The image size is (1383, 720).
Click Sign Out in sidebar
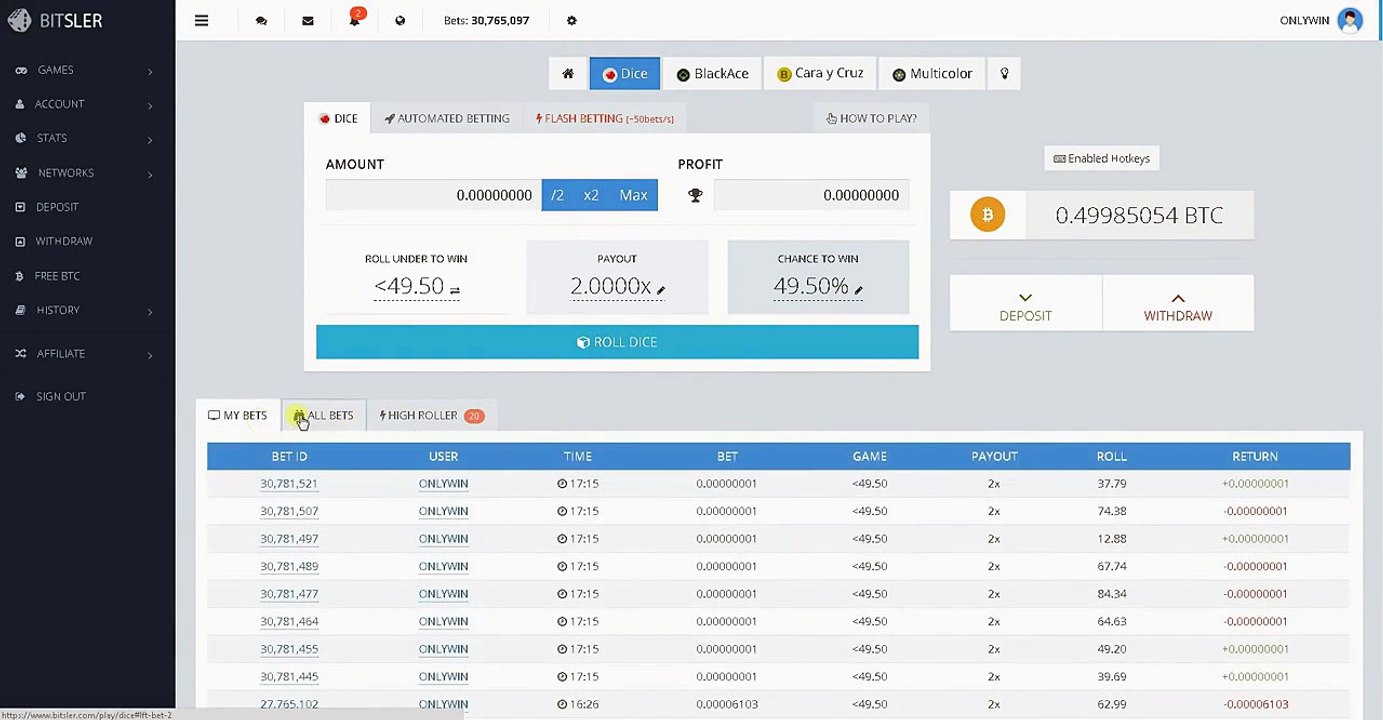tap(61, 397)
